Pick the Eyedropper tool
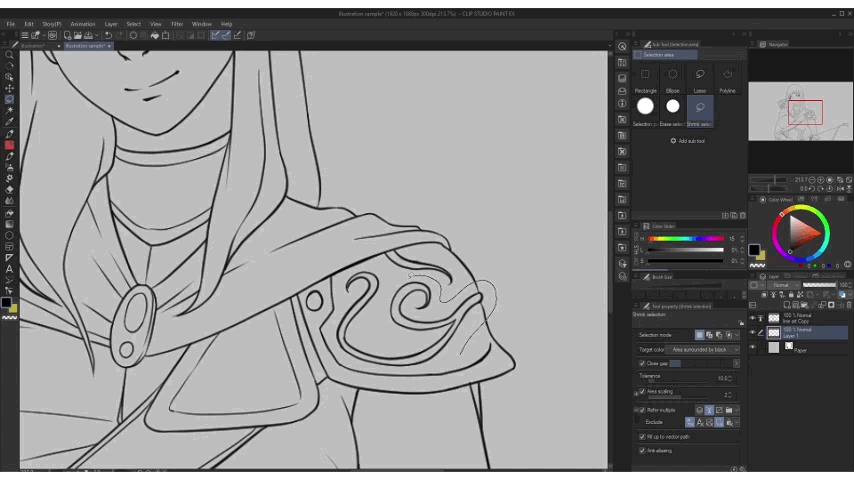 click(9, 122)
